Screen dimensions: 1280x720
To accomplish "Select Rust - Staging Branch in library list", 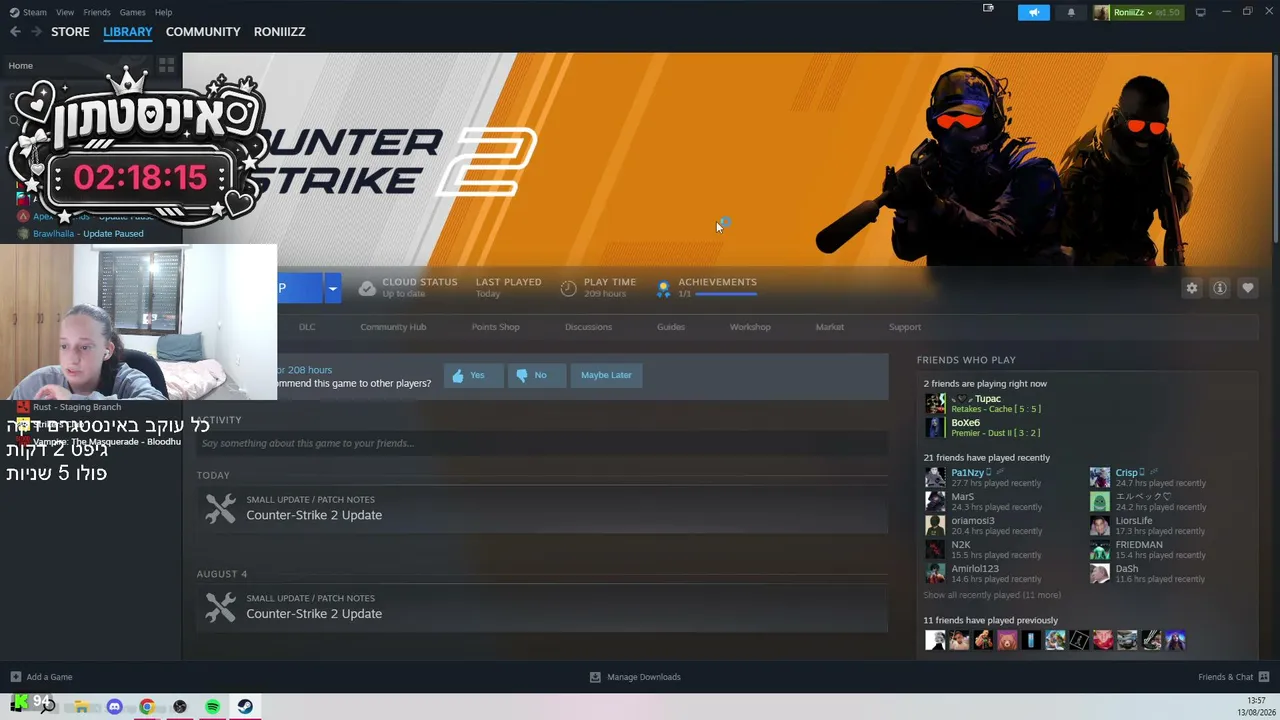I will (x=77, y=407).
